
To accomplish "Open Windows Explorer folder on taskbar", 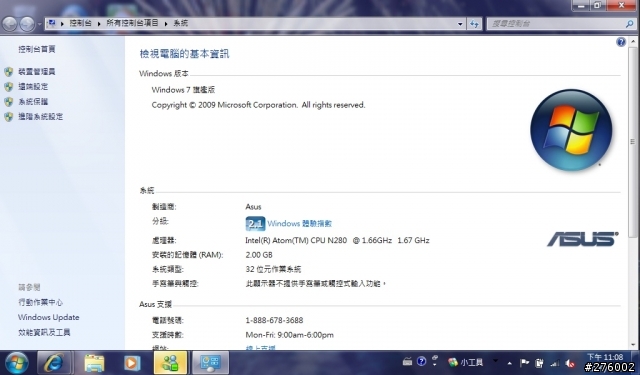I will [94, 363].
